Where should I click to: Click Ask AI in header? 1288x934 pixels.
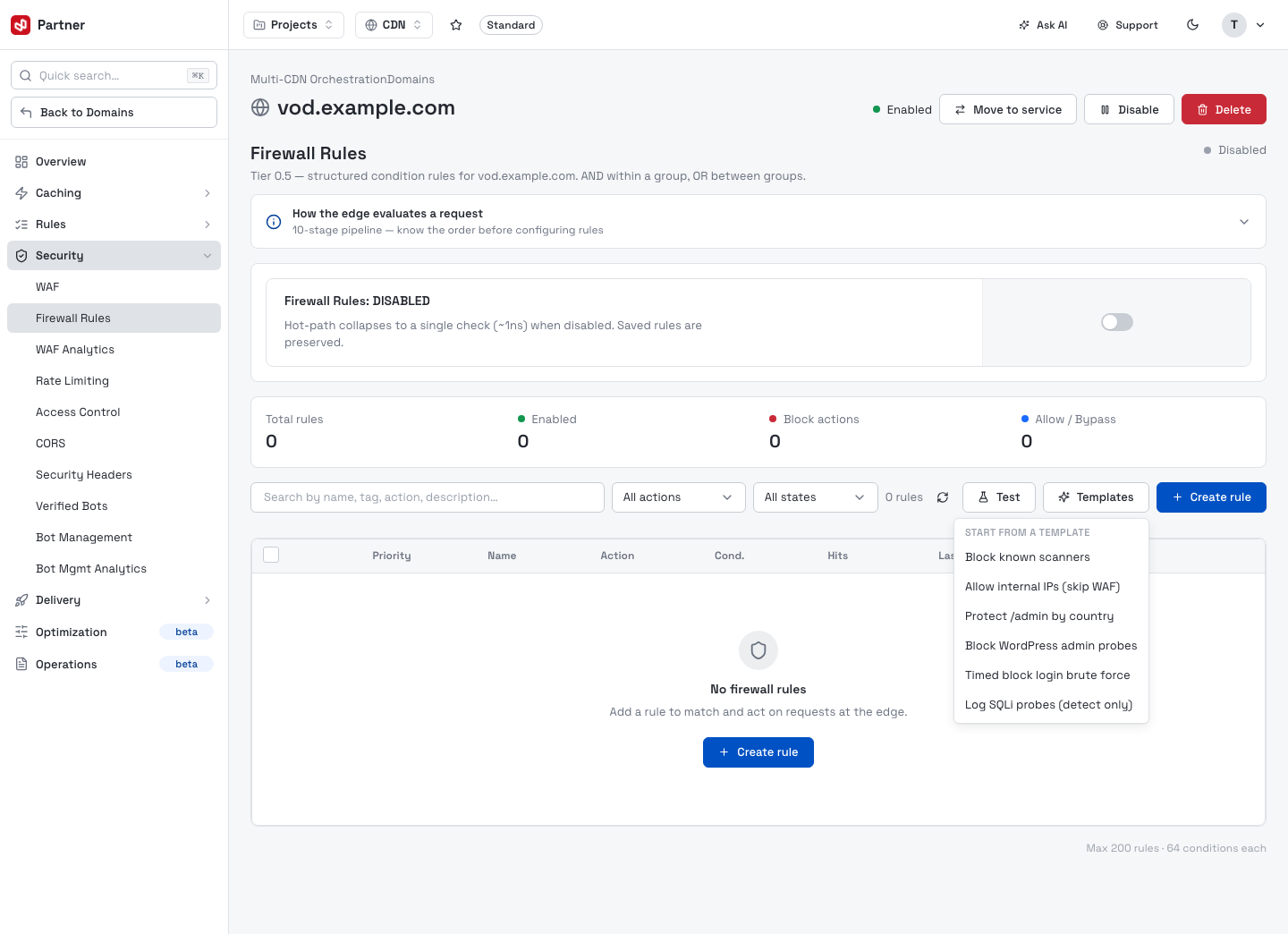click(1043, 25)
